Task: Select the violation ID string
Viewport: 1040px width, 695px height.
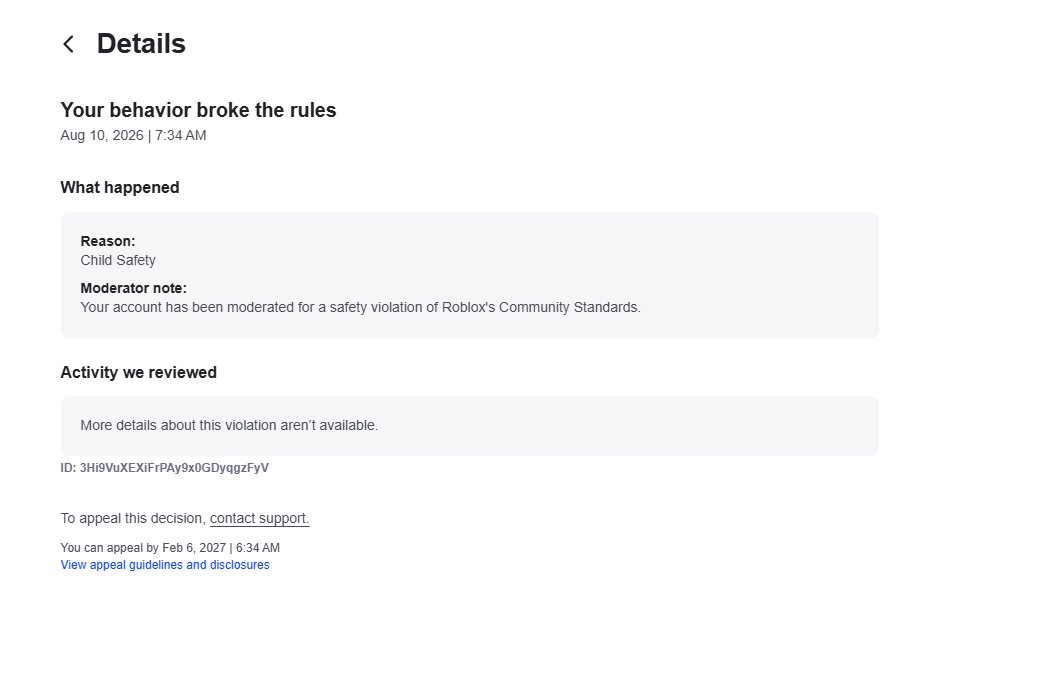Action: pos(174,468)
